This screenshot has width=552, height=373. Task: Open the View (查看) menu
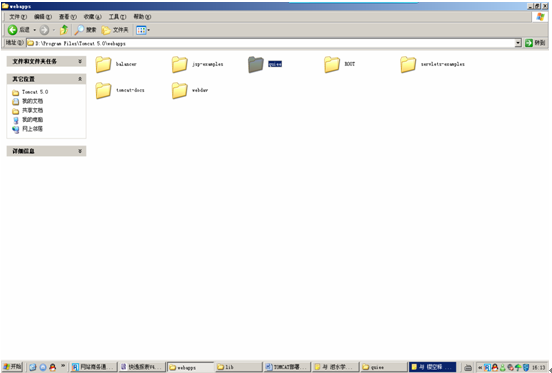click(x=68, y=17)
